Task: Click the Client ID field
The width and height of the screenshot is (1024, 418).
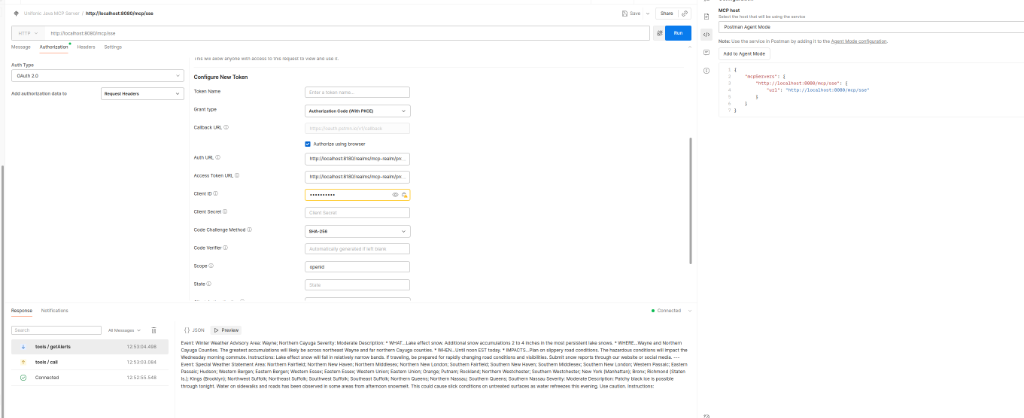Action: click(357, 195)
